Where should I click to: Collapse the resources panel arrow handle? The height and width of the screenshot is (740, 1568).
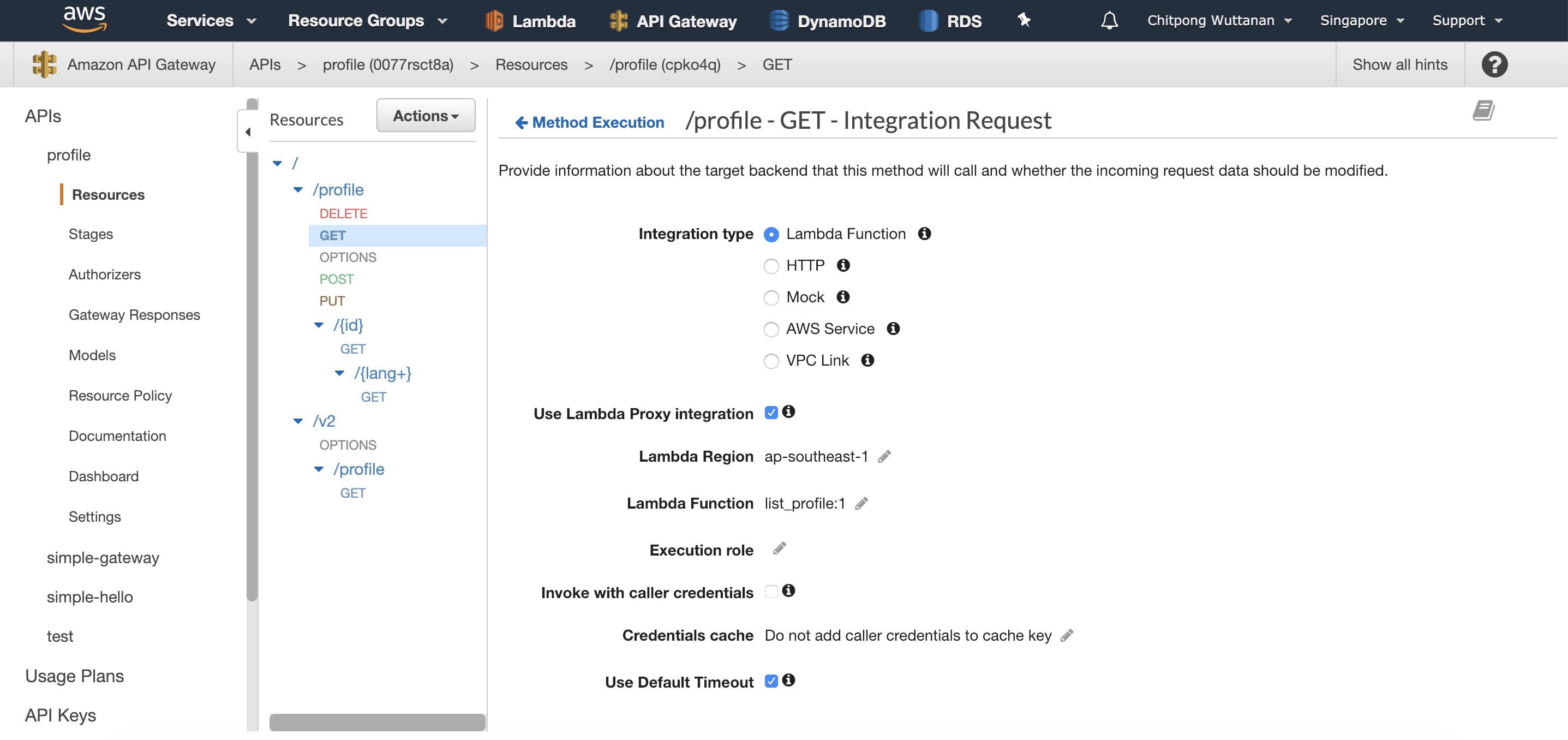point(248,132)
